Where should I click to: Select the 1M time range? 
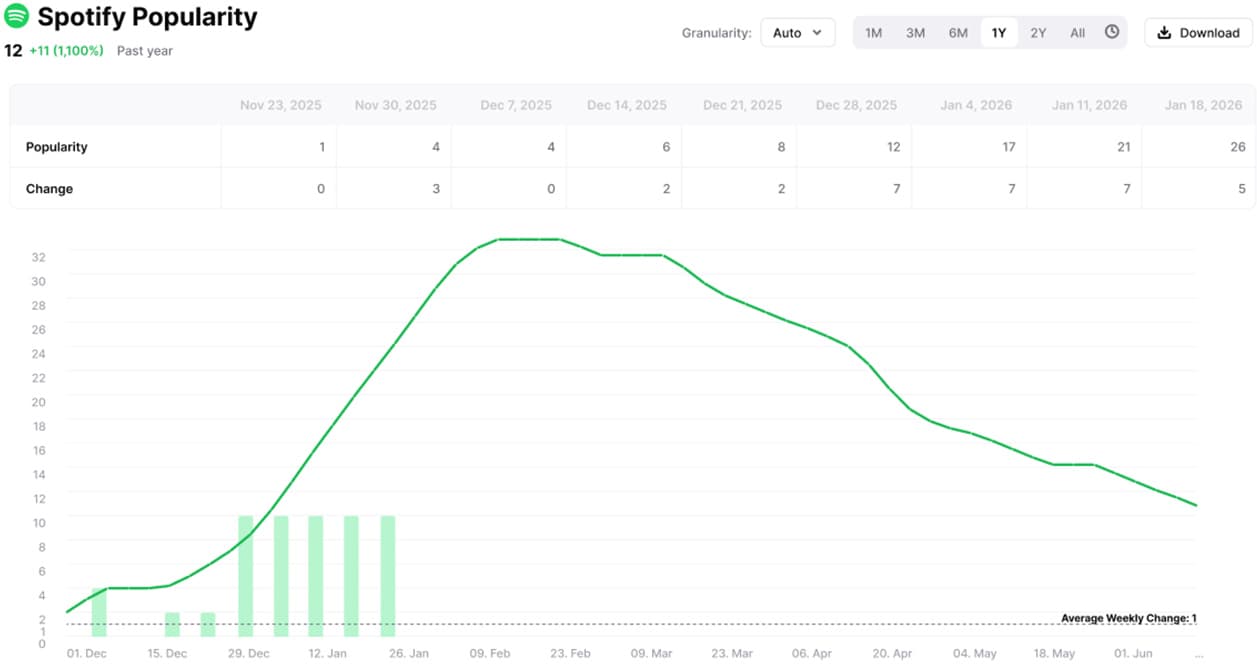coord(873,33)
